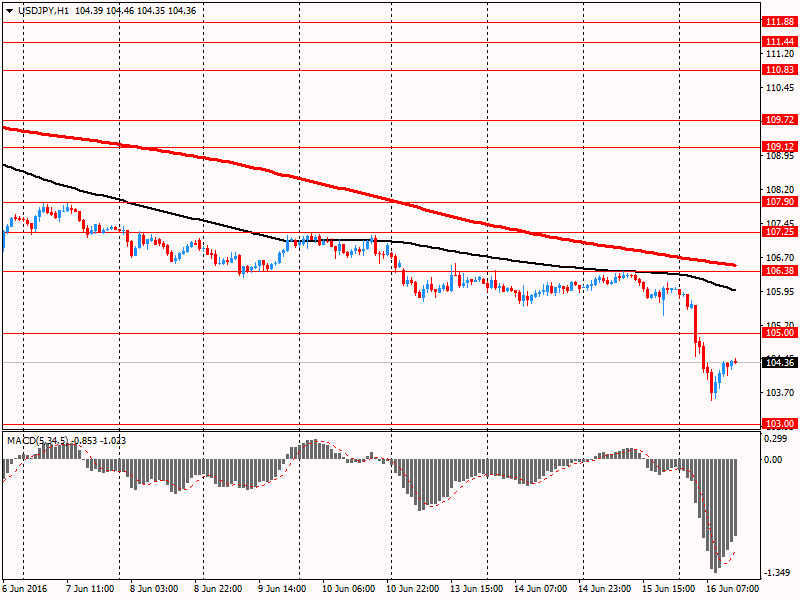Select the 109.12 price level label
The image size is (800, 600).
coord(780,147)
